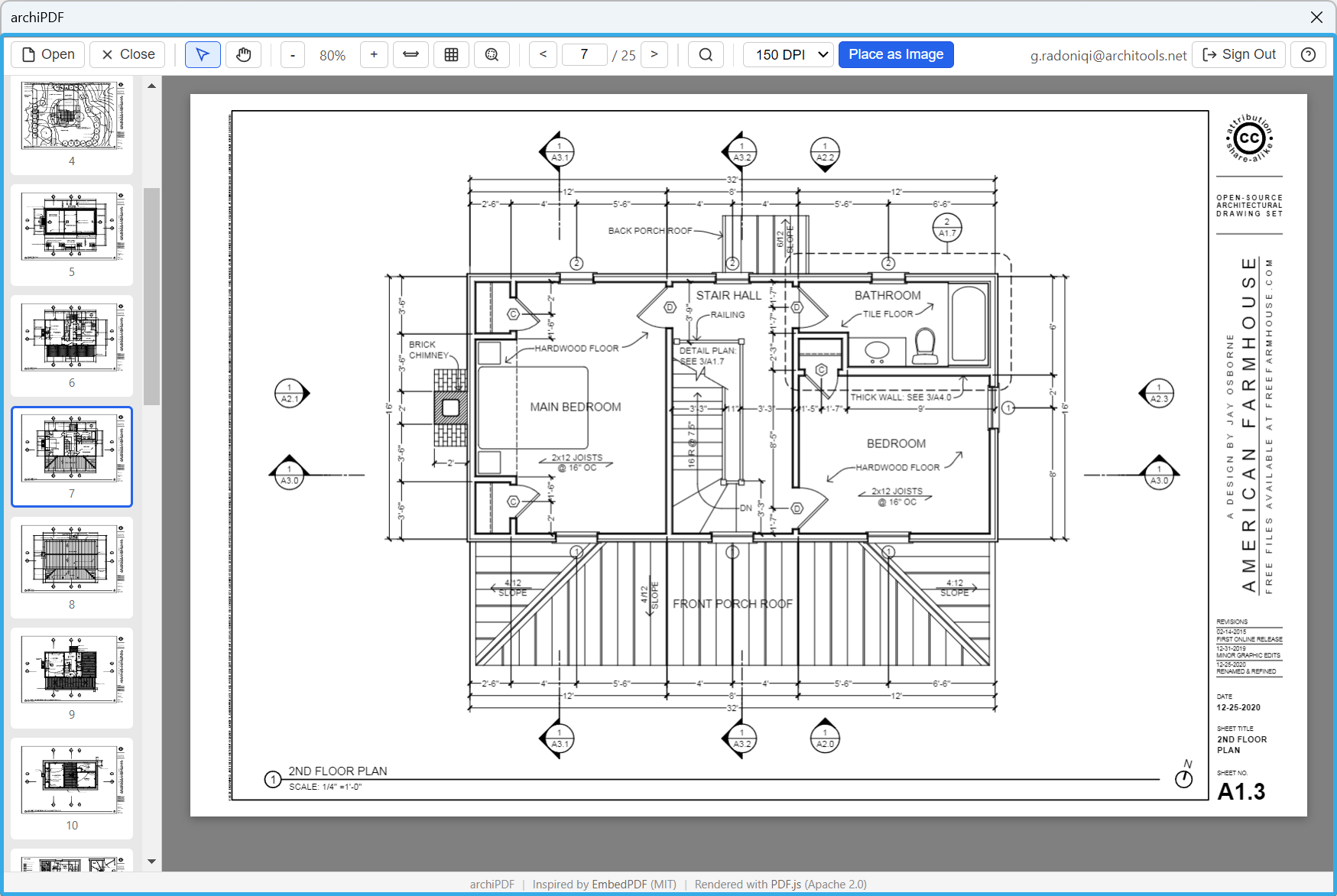The height and width of the screenshot is (896, 1337).
Task: Click the EmbedPDF (MIT) footer text
Action: click(x=634, y=884)
